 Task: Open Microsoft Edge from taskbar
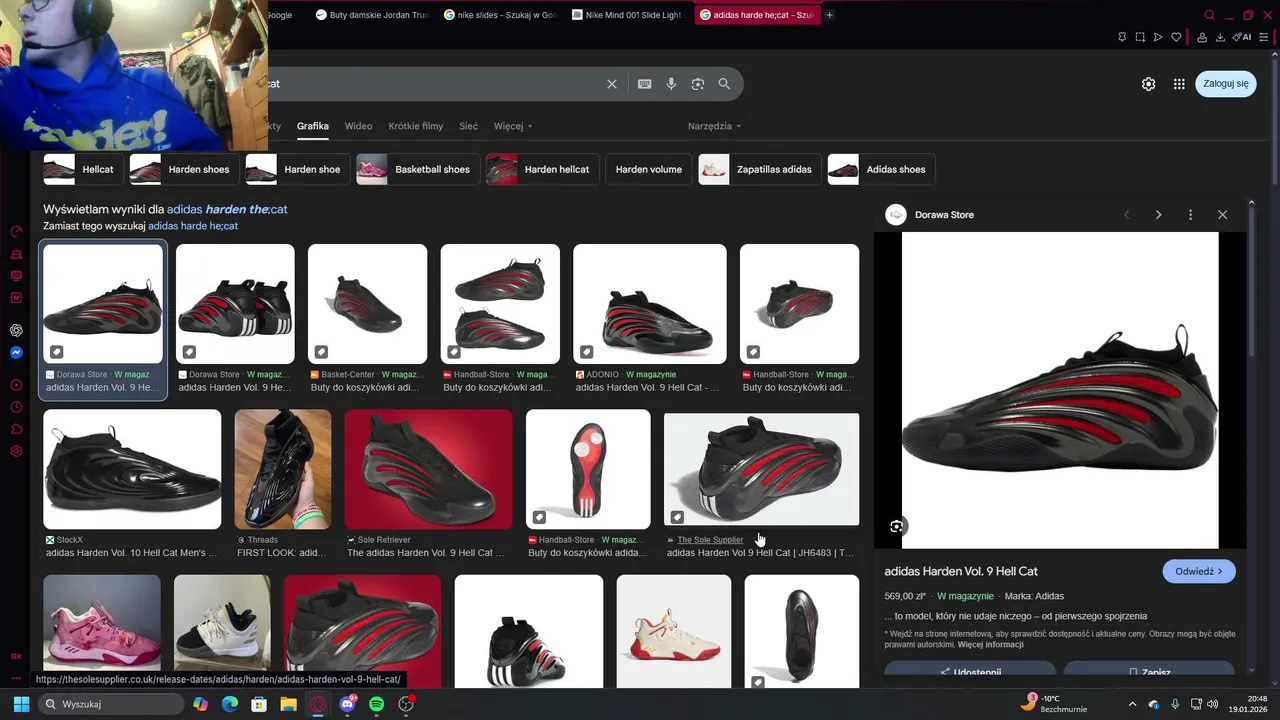(x=230, y=704)
